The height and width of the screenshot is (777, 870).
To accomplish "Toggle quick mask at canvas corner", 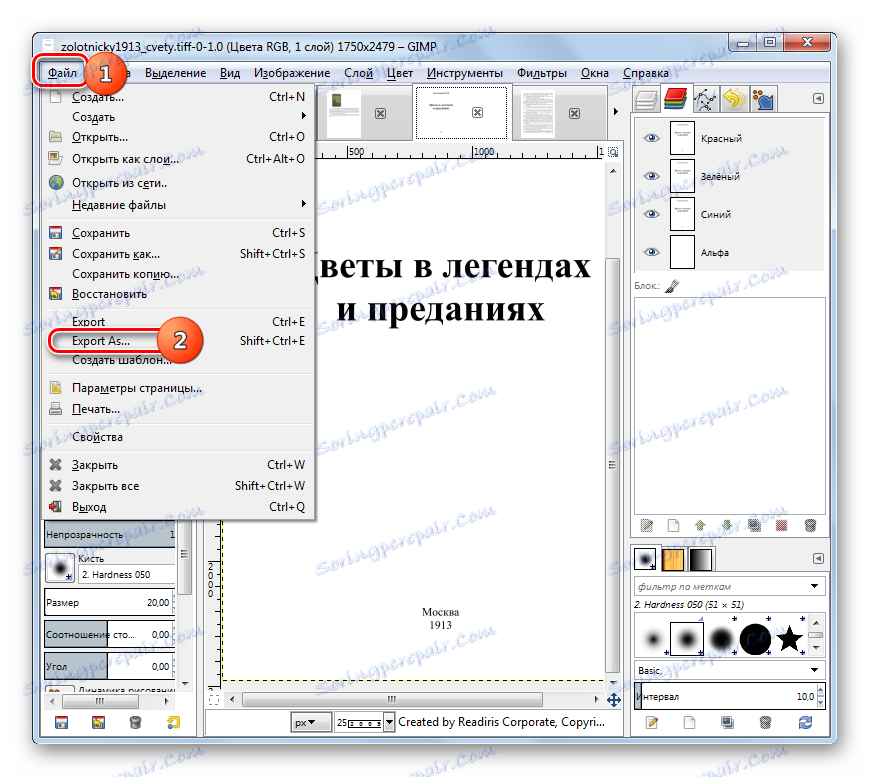I will (x=214, y=700).
